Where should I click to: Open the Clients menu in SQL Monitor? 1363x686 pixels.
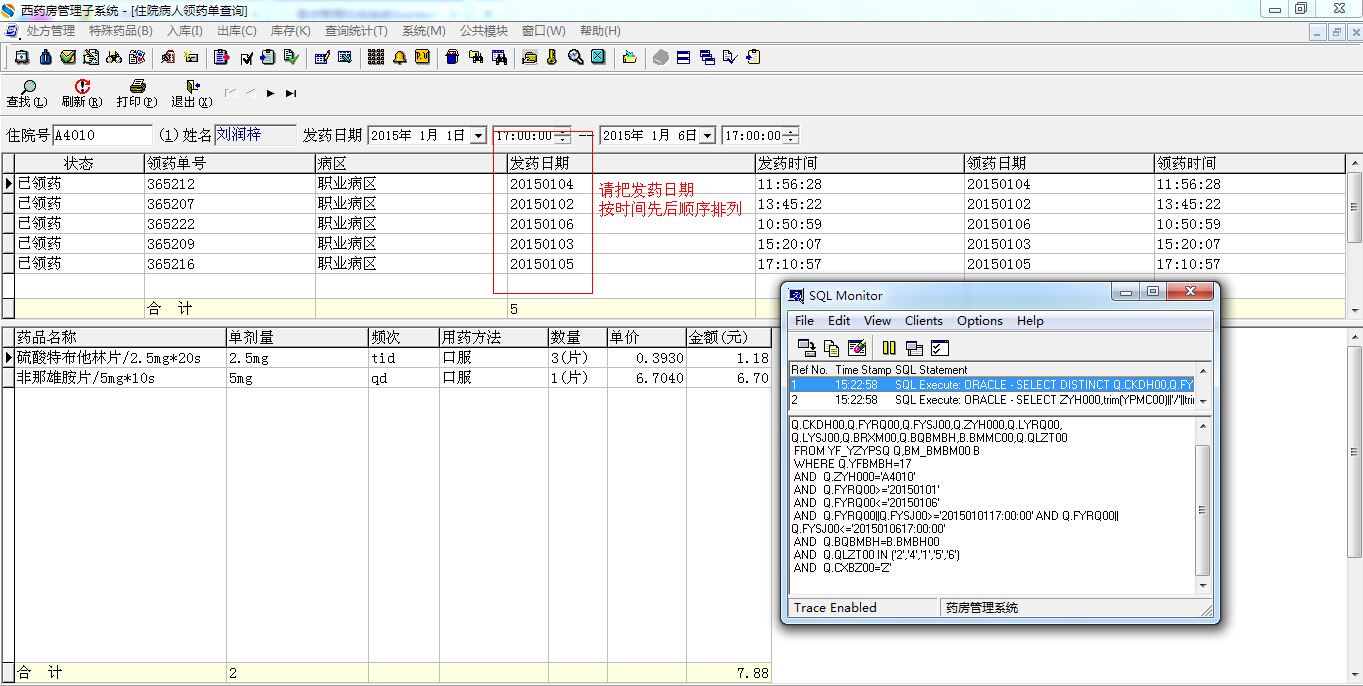point(923,321)
